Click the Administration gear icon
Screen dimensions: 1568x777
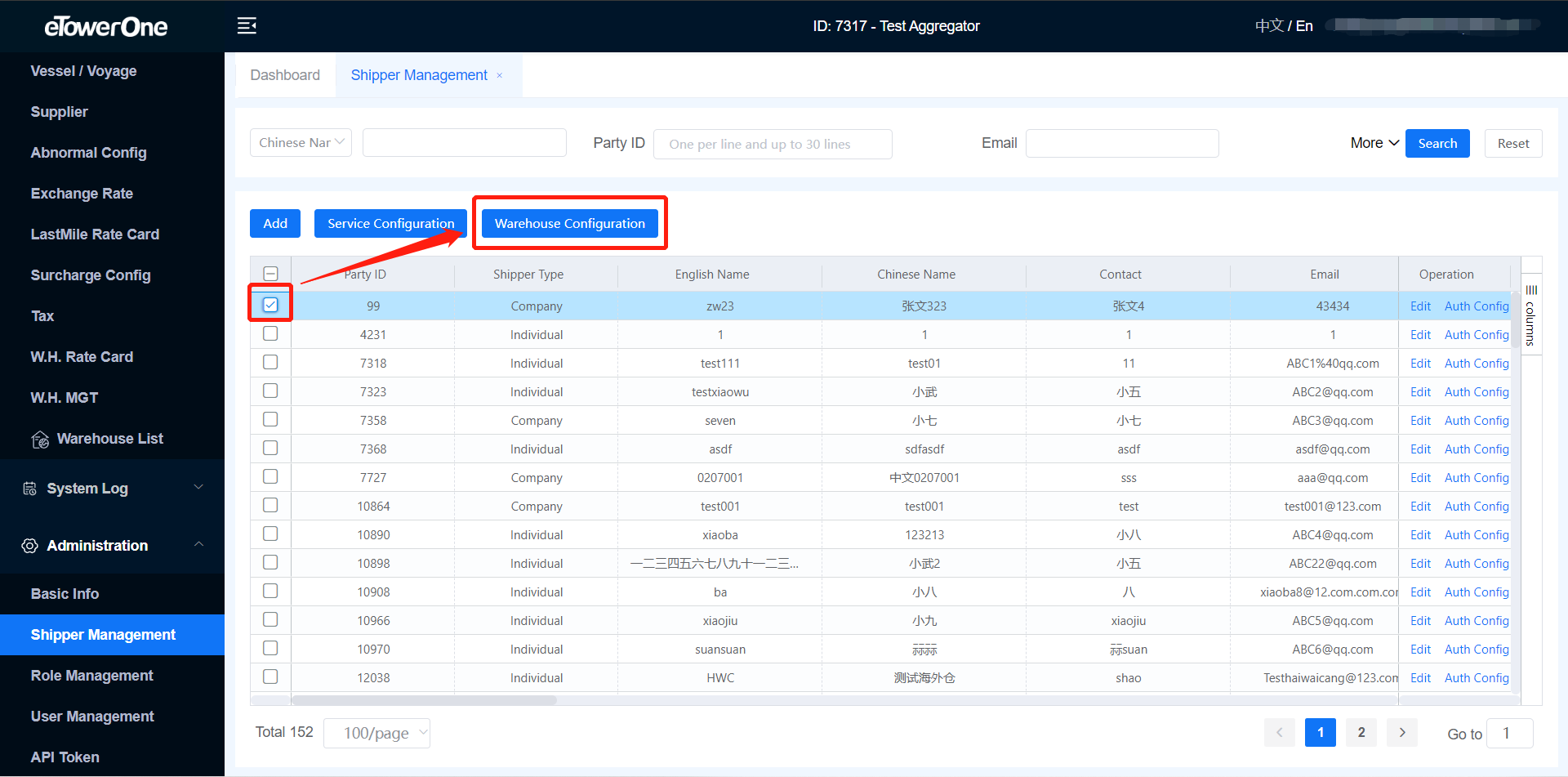pyautogui.click(x=30, y=546)
